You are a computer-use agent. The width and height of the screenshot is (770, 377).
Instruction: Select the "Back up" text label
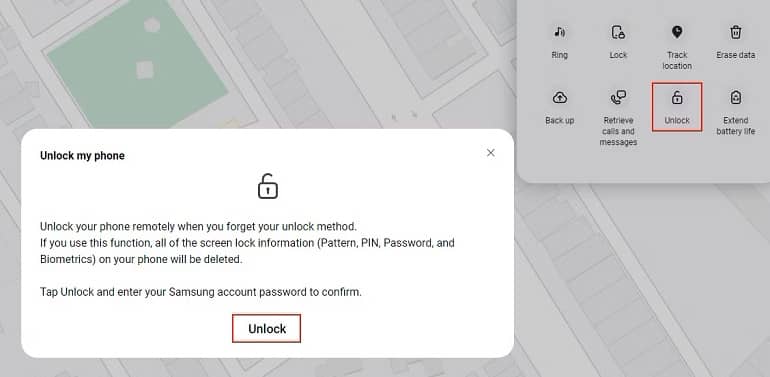(559, 120)
